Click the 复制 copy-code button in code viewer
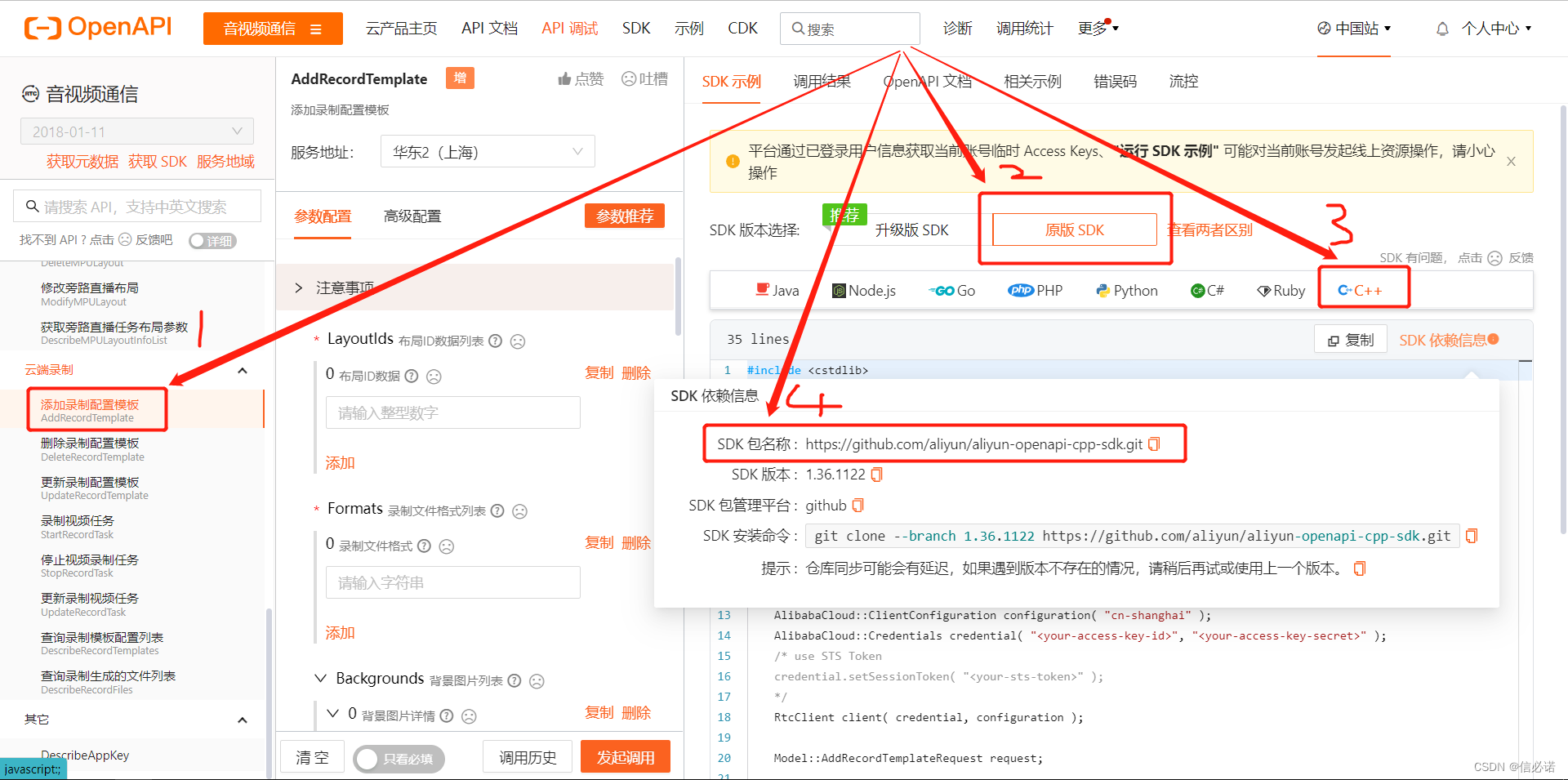The height and width of the screenshot is (780, 1568). pyautogui.click(x=1350, y=339)
